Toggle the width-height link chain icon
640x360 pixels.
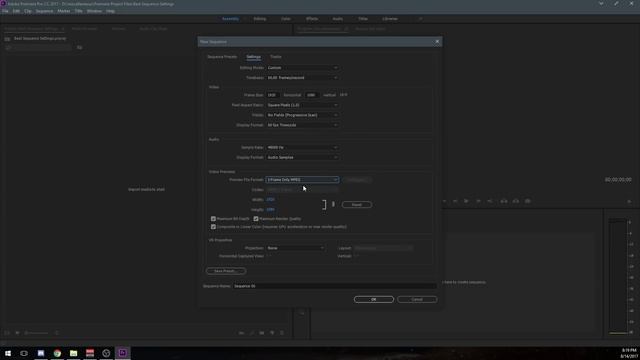click(x=333, y=204)
